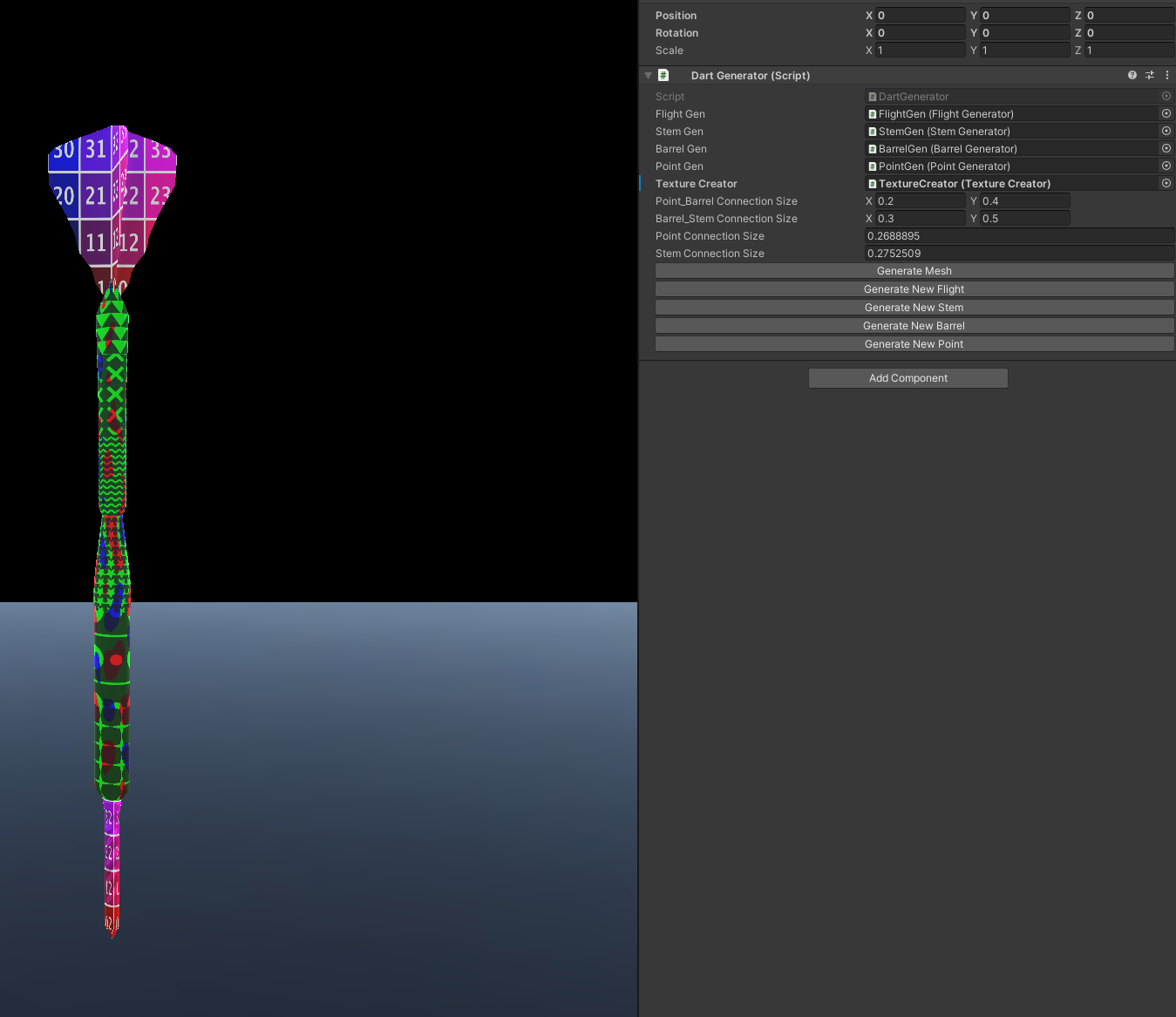Open object picker for Flight Gen field
The height and width of the screenshot is (1017, 1176).
[x=1166, y=114]
